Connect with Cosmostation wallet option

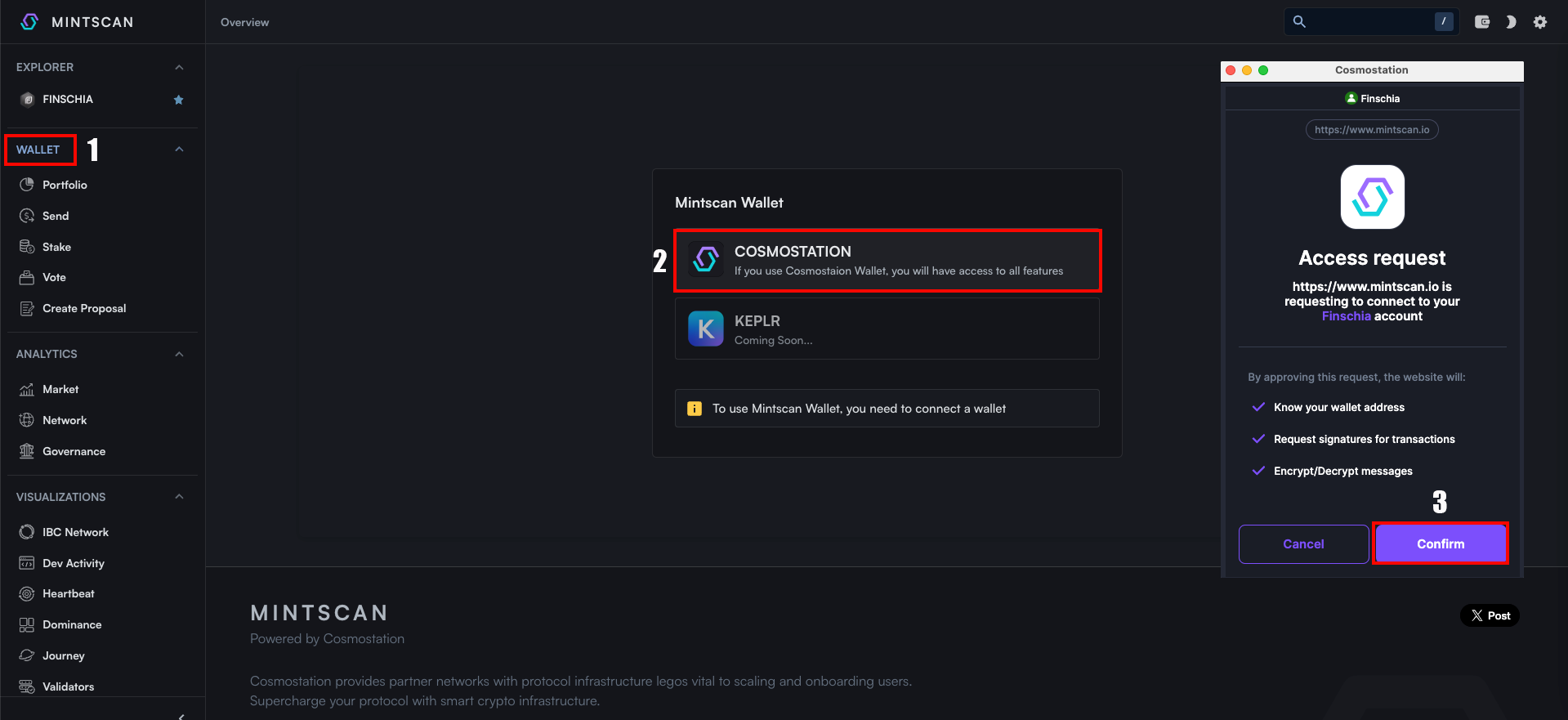pyautogui.click(x=887, y=260)
